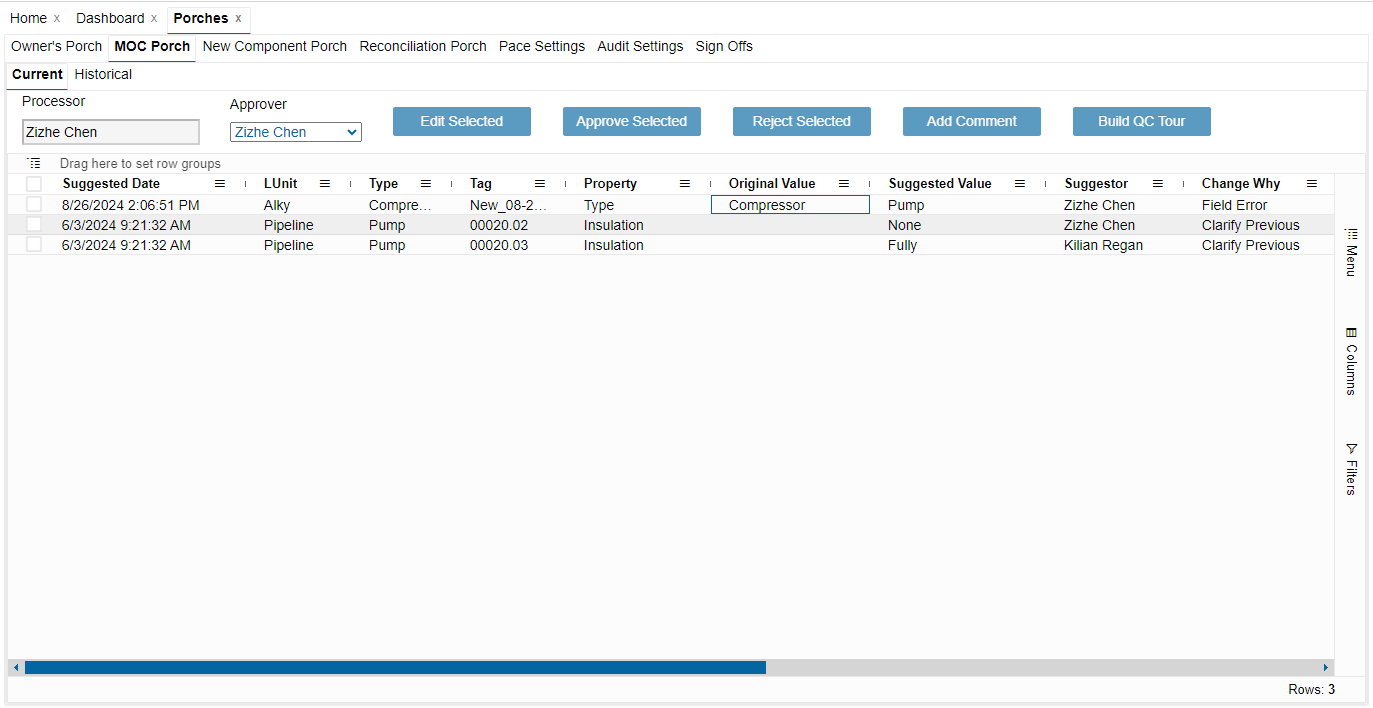Toggle the select-all header checkbox
This screenshot has height=708, width=1373.
click(x=35, y=184)
